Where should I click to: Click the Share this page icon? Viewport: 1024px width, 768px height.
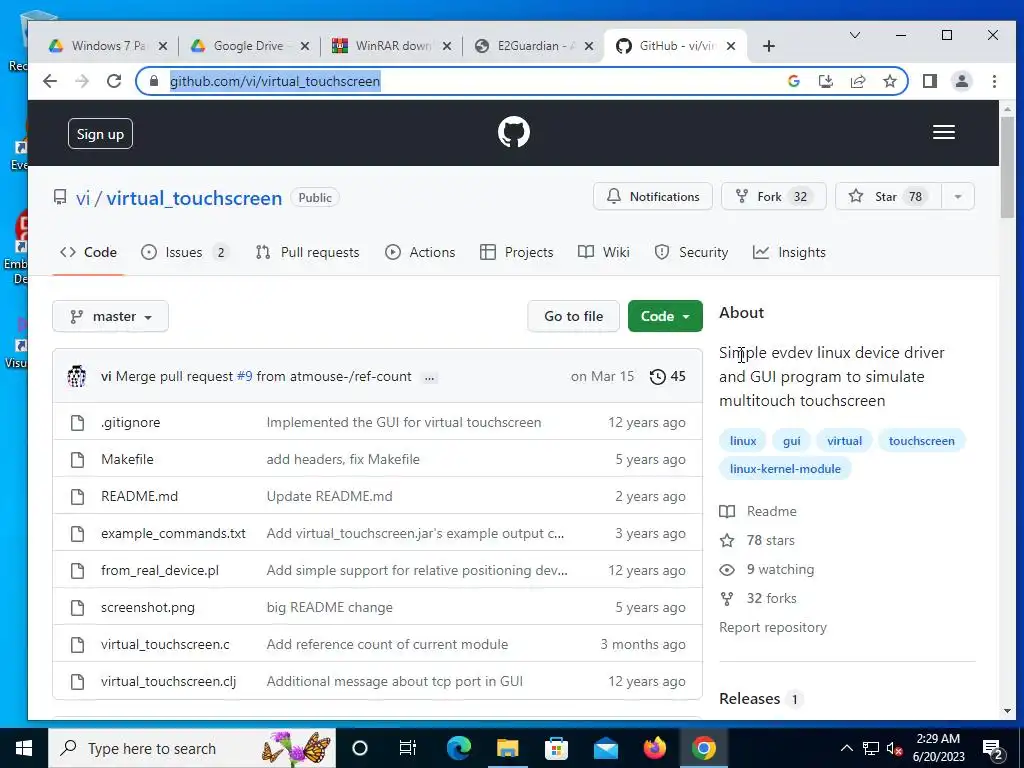click(857, 81)
